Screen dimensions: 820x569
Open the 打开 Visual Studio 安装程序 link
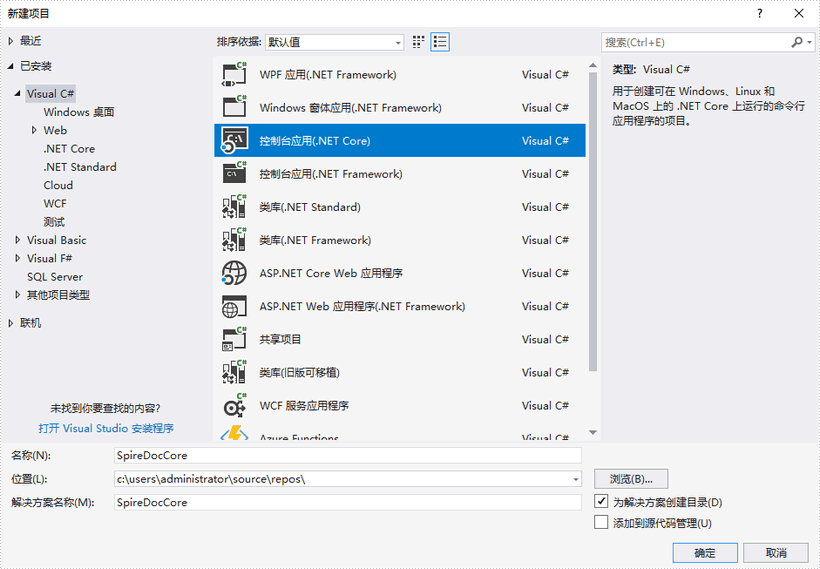pos(106,428)
